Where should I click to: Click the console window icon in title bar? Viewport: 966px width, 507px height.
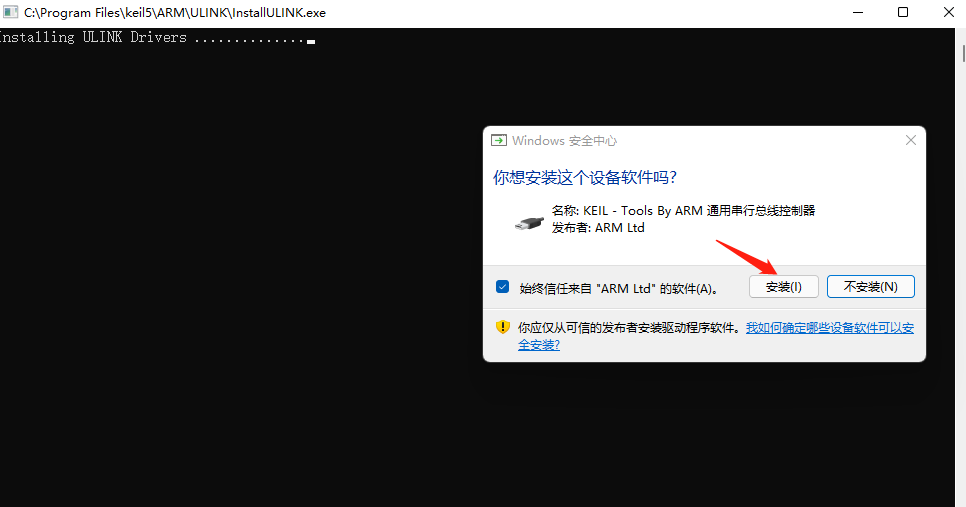10,12
